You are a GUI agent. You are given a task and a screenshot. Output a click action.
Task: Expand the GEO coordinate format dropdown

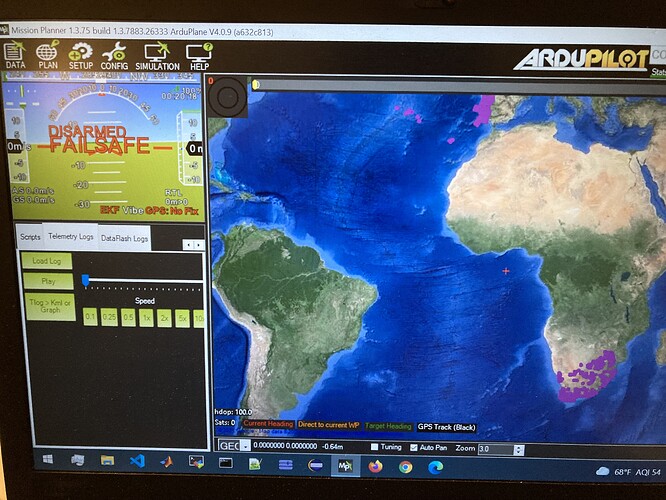point(245,446)
